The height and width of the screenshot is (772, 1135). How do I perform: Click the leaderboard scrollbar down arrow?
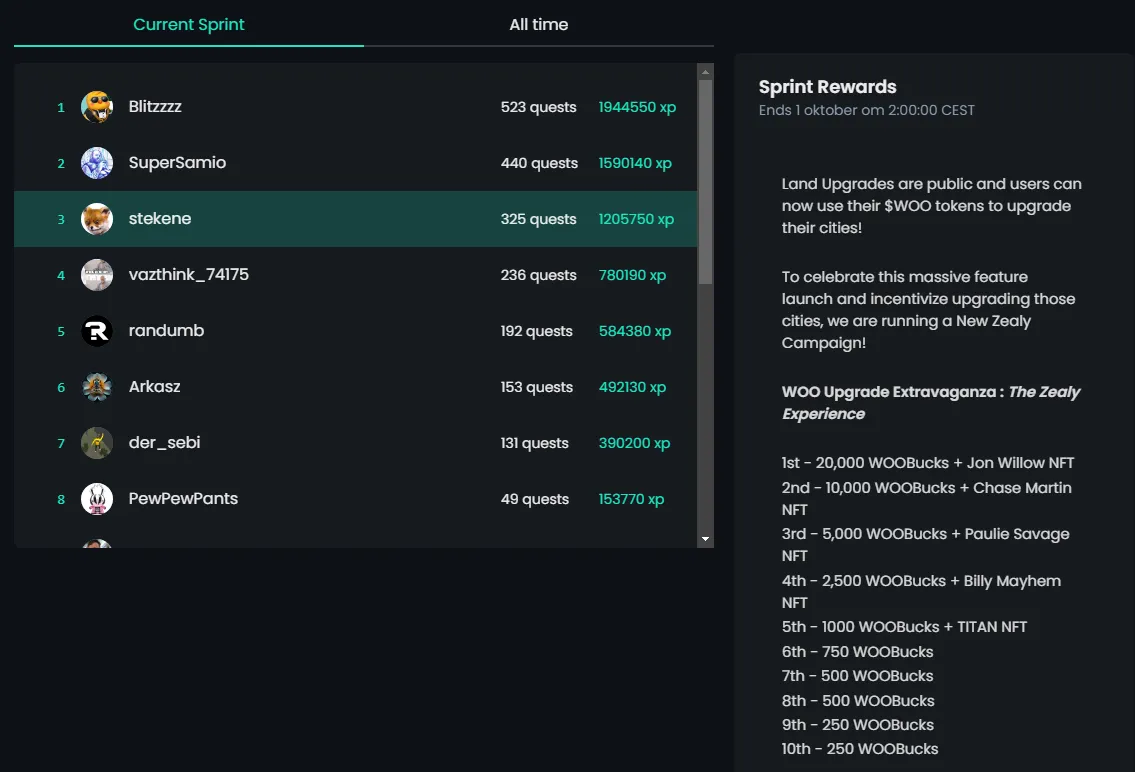[706, 539]
